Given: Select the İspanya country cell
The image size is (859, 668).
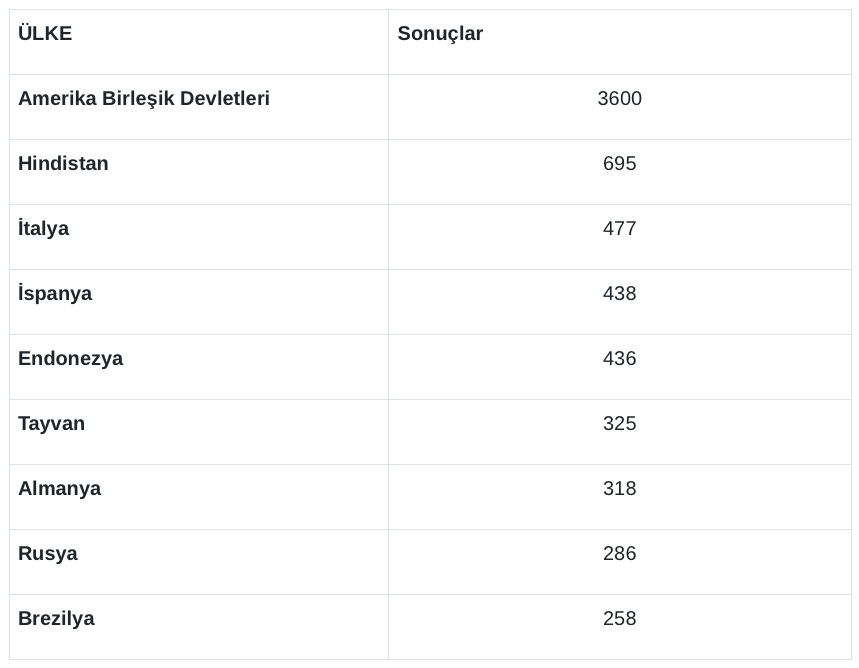Looking at the screenshot, I should point(55,294).
